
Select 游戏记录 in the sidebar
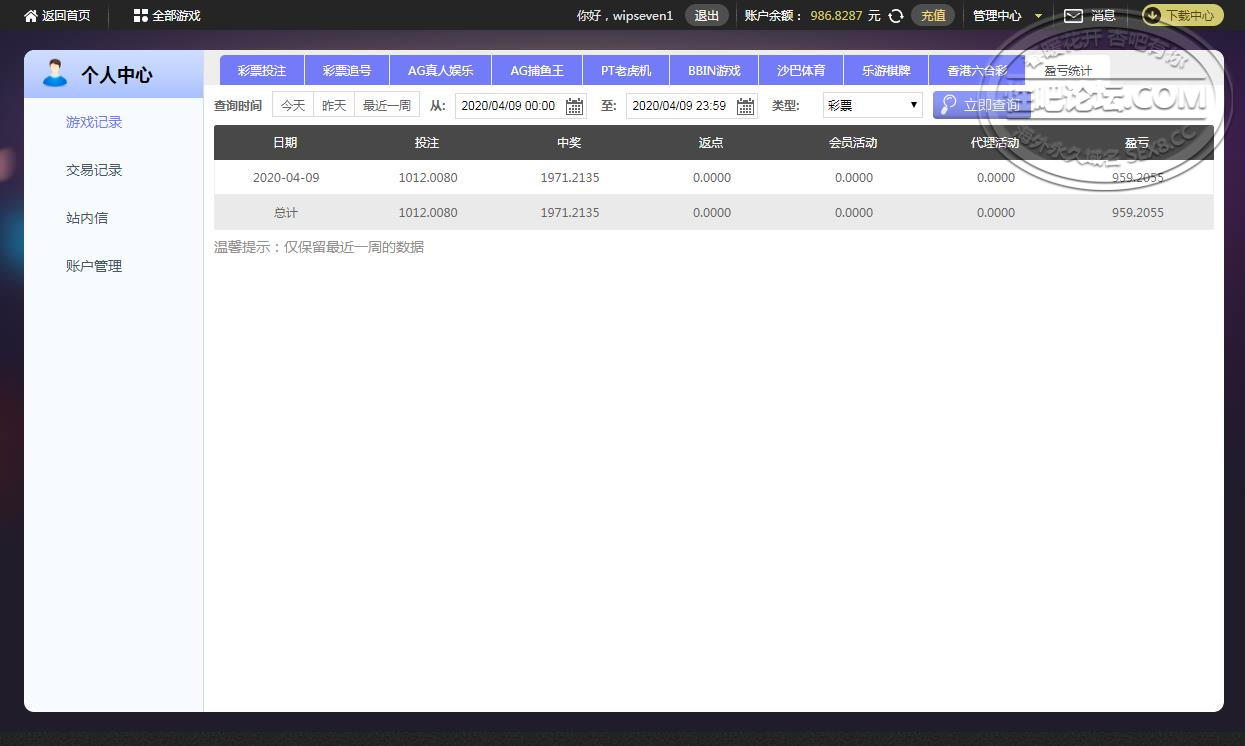(94, 122)
